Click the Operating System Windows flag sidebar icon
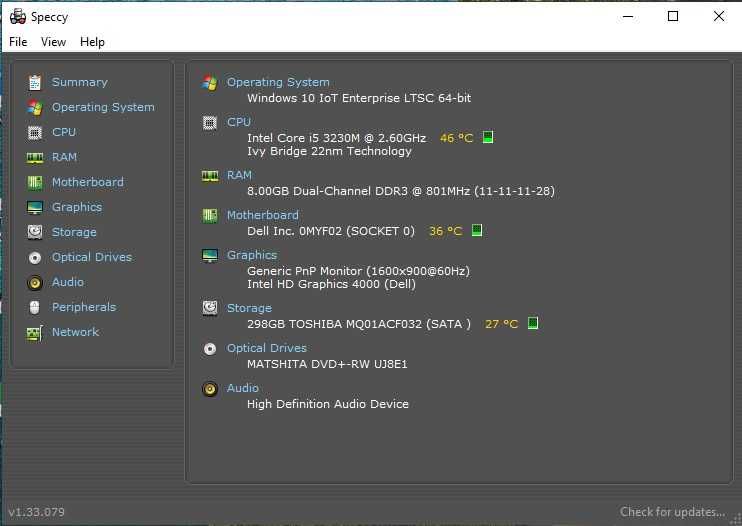 pos(35,107)
